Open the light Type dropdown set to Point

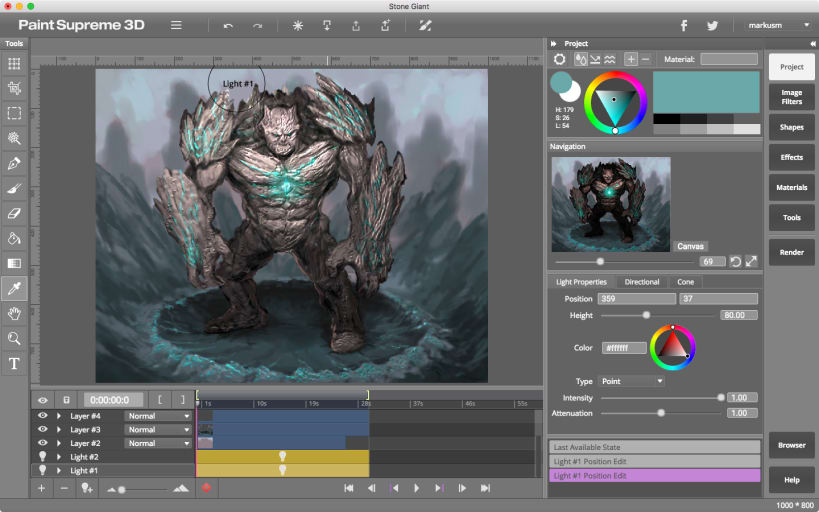[x=631, y=381]
